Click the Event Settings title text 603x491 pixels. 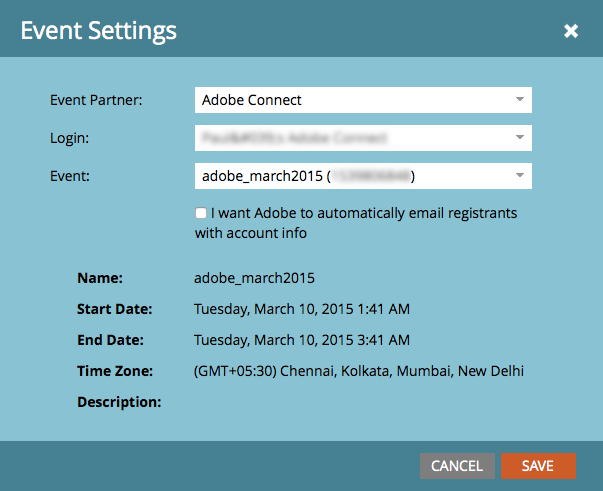click(x=99, y=31)
